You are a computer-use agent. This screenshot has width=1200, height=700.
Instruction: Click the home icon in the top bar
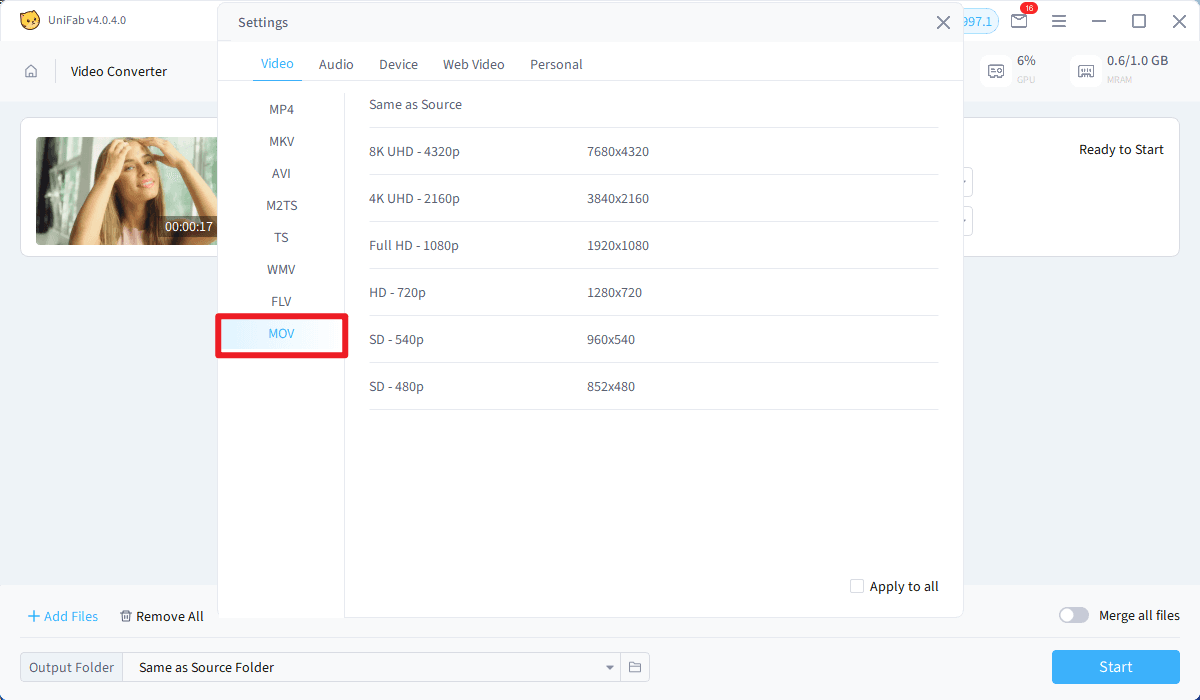(x=31, y=70)
